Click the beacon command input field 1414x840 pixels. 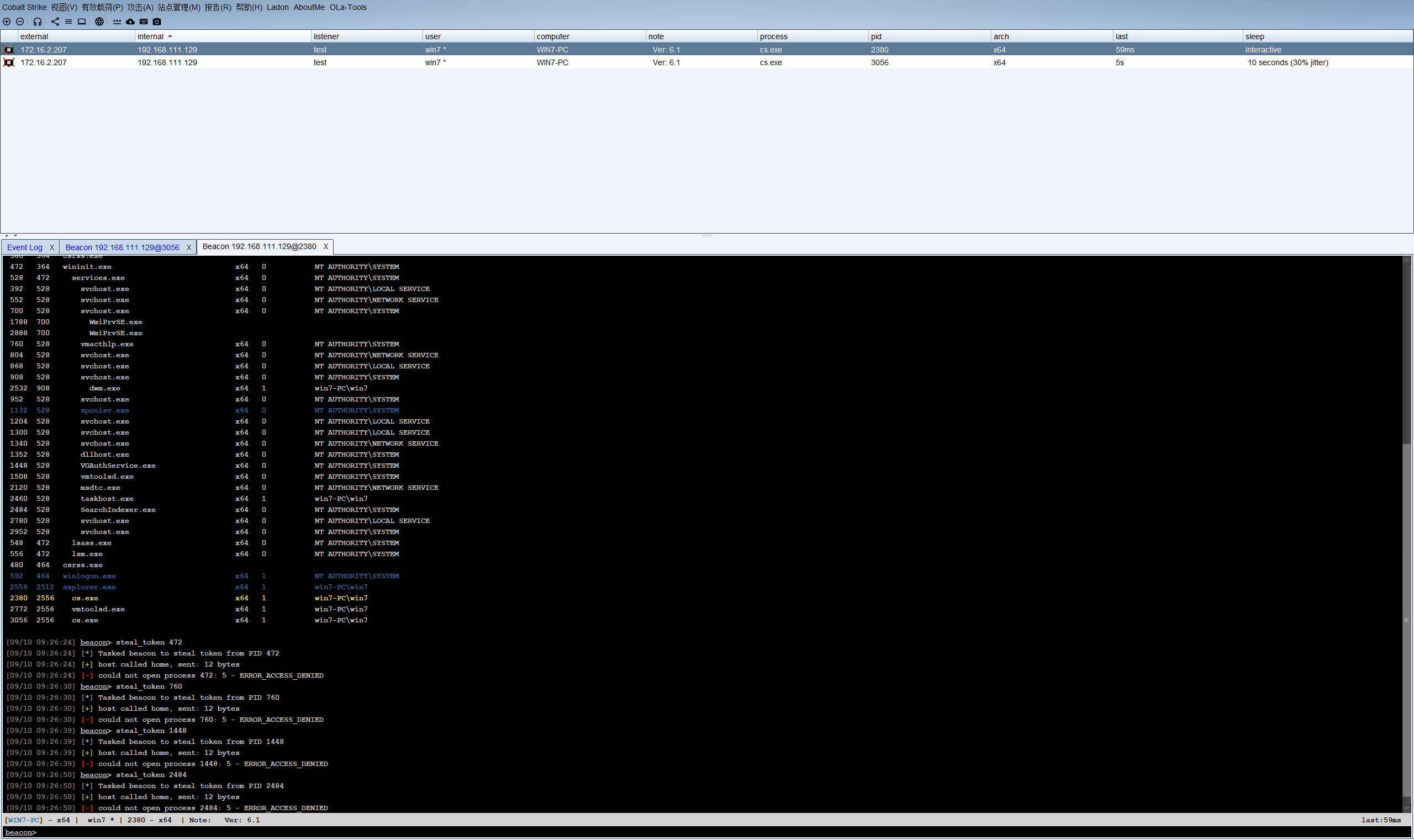[x=679, y=832]
